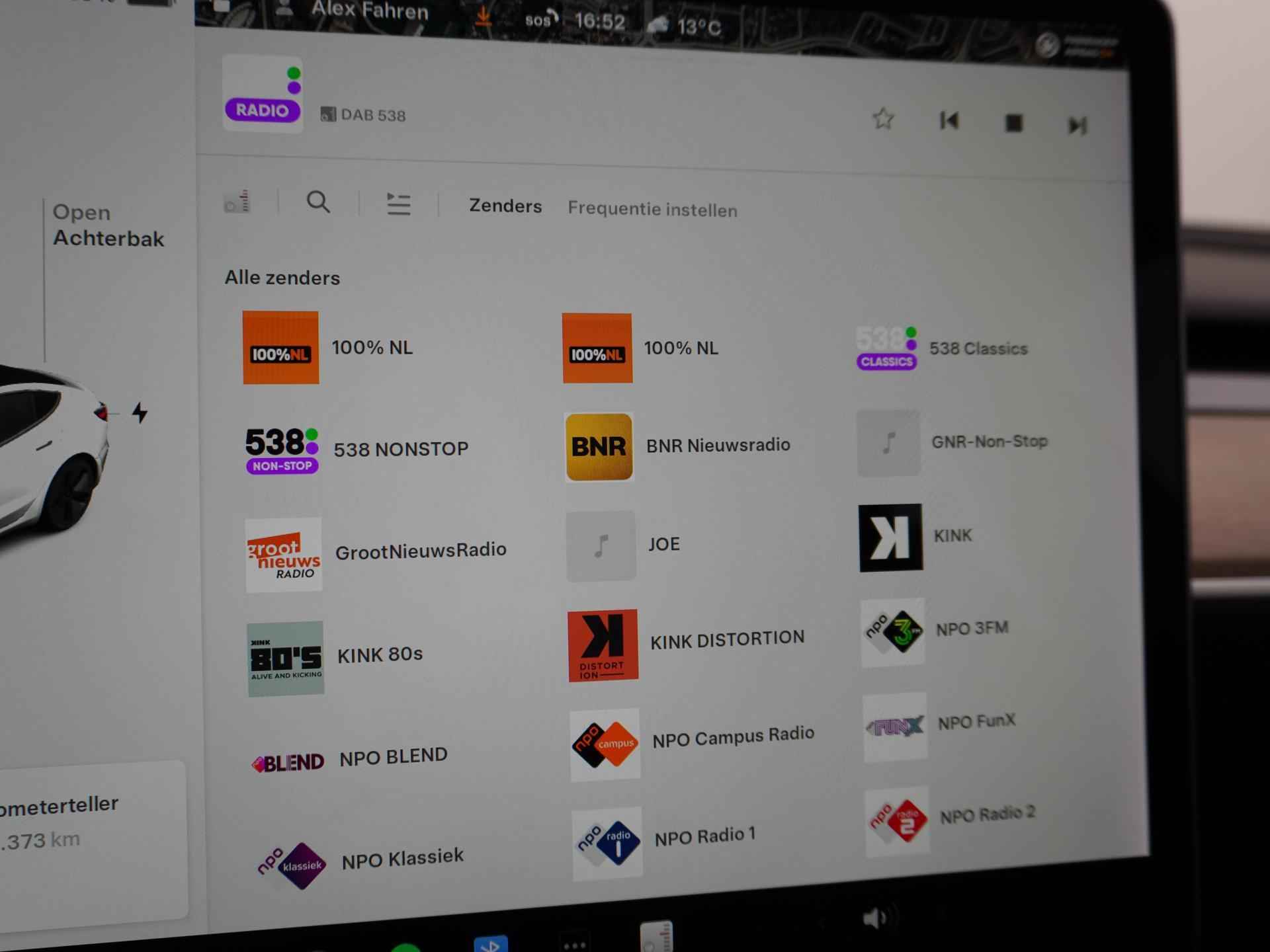Select NPO Campus Radio station name
The height and width of the screenshot is (952, 1270).
pyautogui.click(x=733, y=736)
